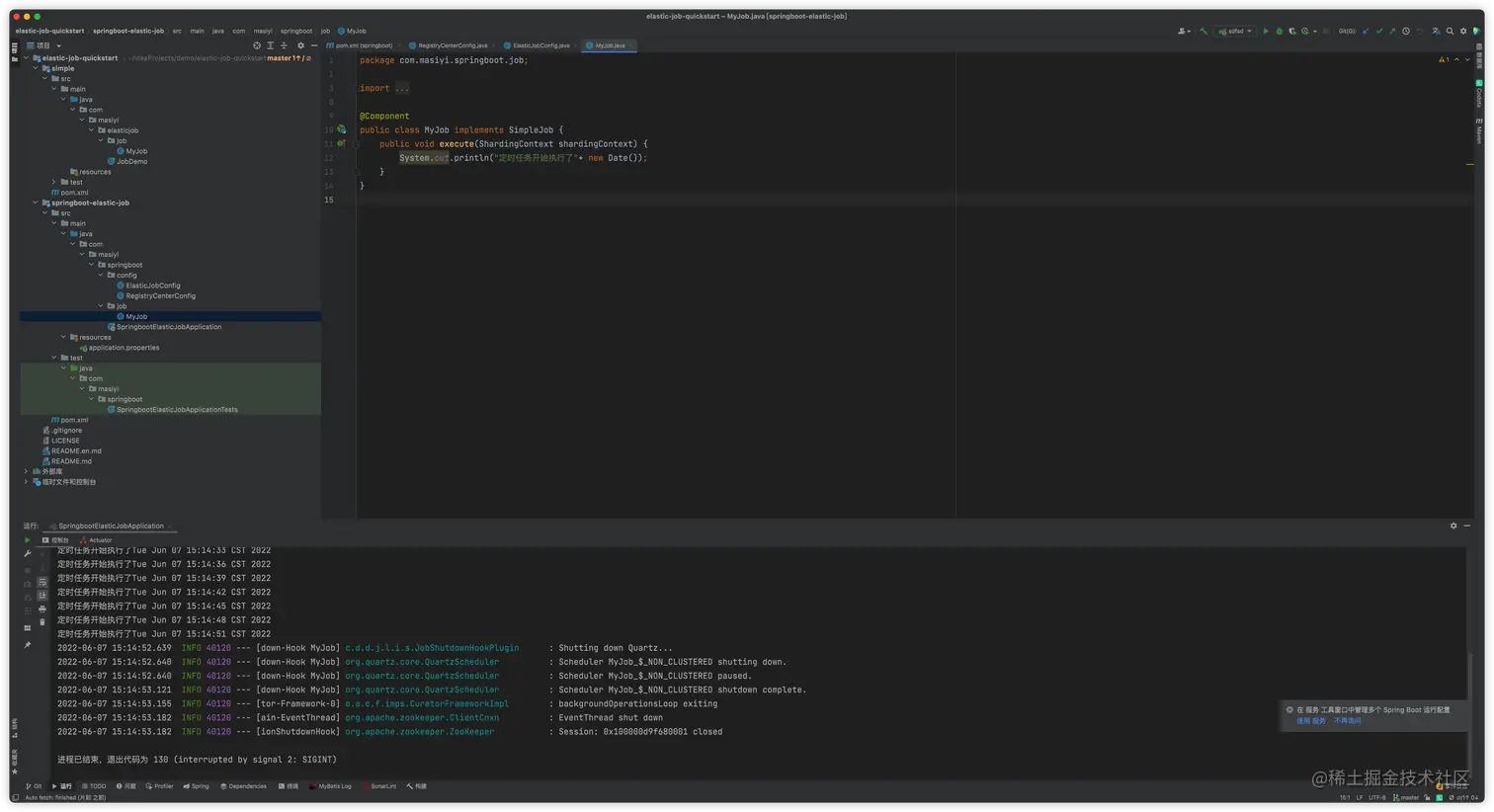
Task: Click the locate-in-project target icon
Action: (257, 45)
